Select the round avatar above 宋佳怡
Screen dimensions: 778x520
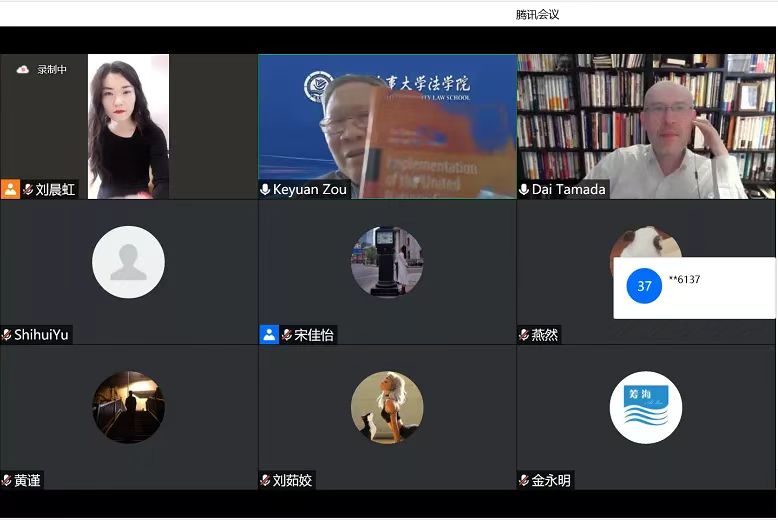(387, 262)
